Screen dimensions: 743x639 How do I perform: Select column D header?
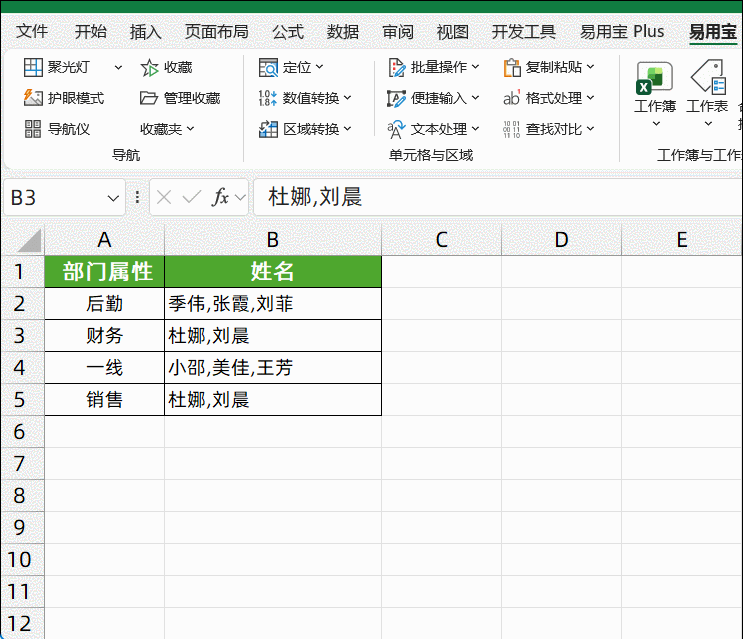(561, 240)
